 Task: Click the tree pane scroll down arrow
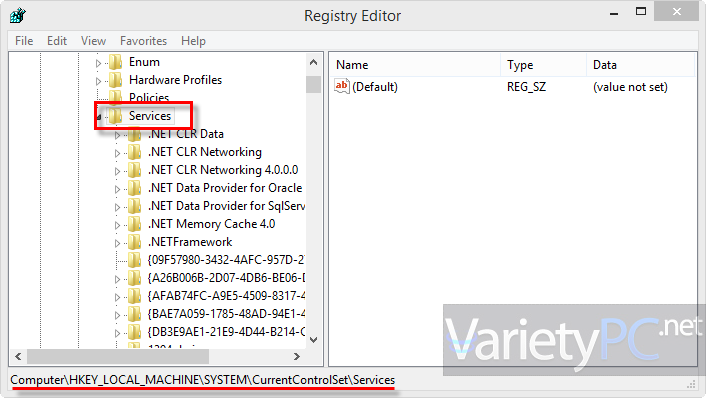313,339
